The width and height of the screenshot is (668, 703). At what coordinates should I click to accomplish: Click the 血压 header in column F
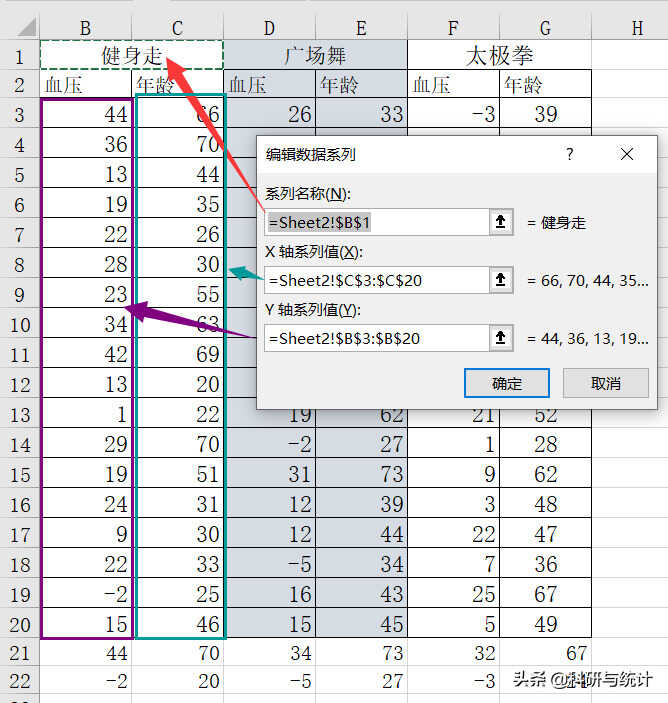pyautogui.click(x=453, y=84)
